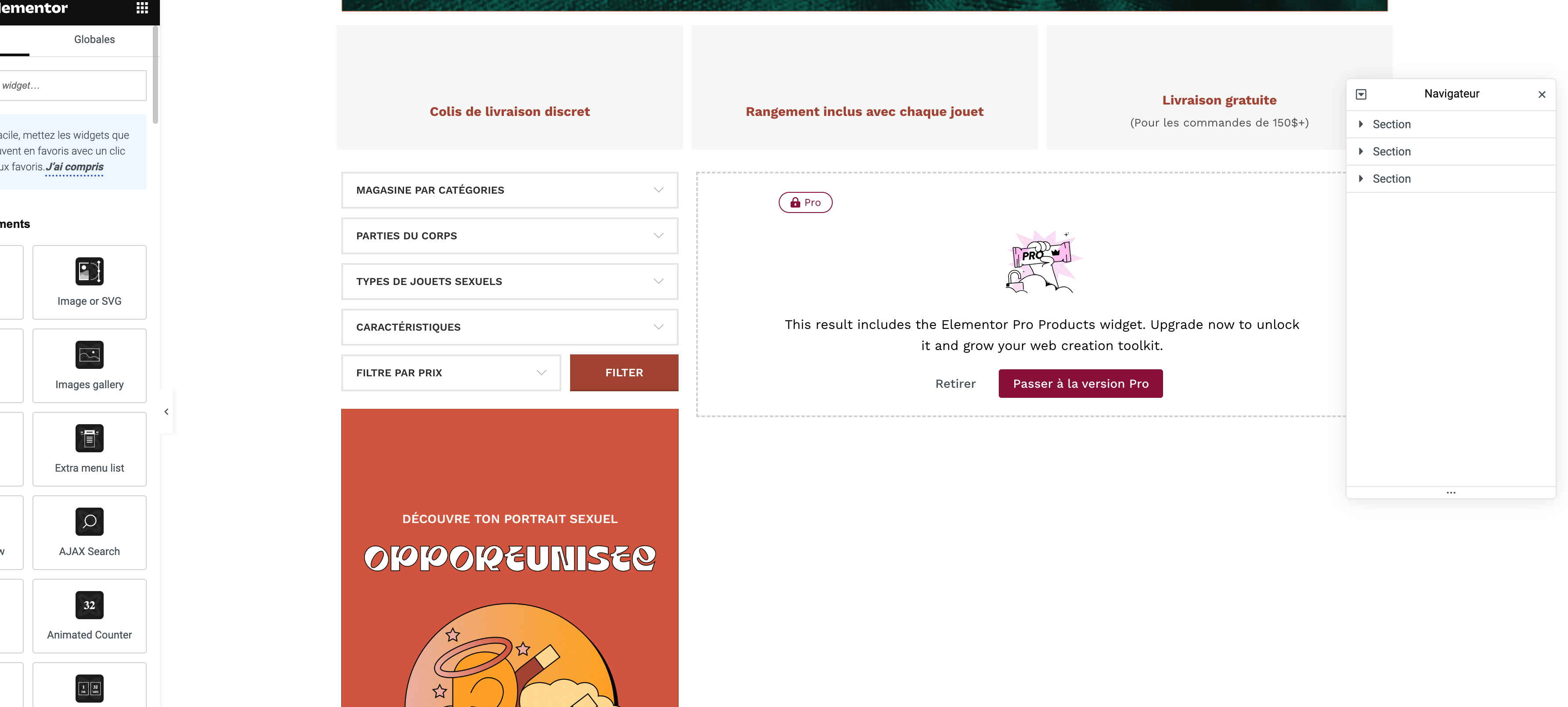The image size is (1568, 707).
Task: Open Magasine par catégories dropdown
Action: coord(509,191)
